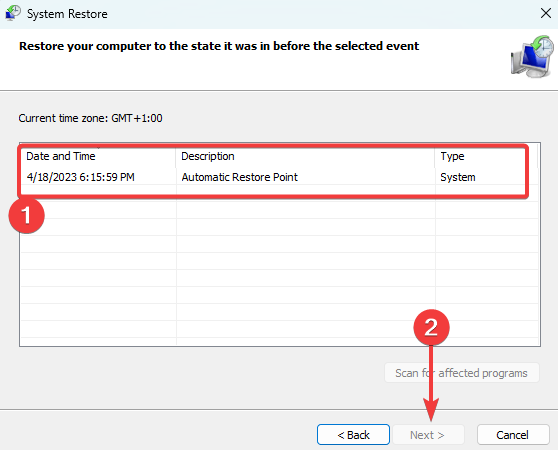Sort by Date and Time column header
This screenshot has width=558, height=450.
point(98,156)
